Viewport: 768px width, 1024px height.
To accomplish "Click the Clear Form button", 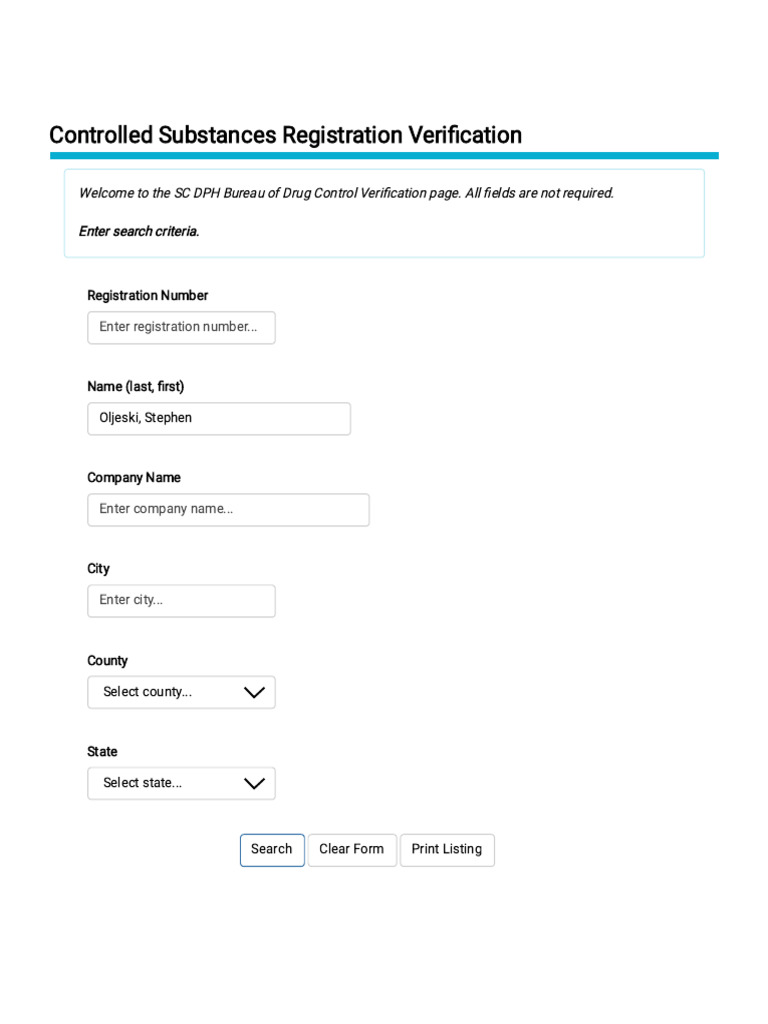I will (x=351, y=849).
